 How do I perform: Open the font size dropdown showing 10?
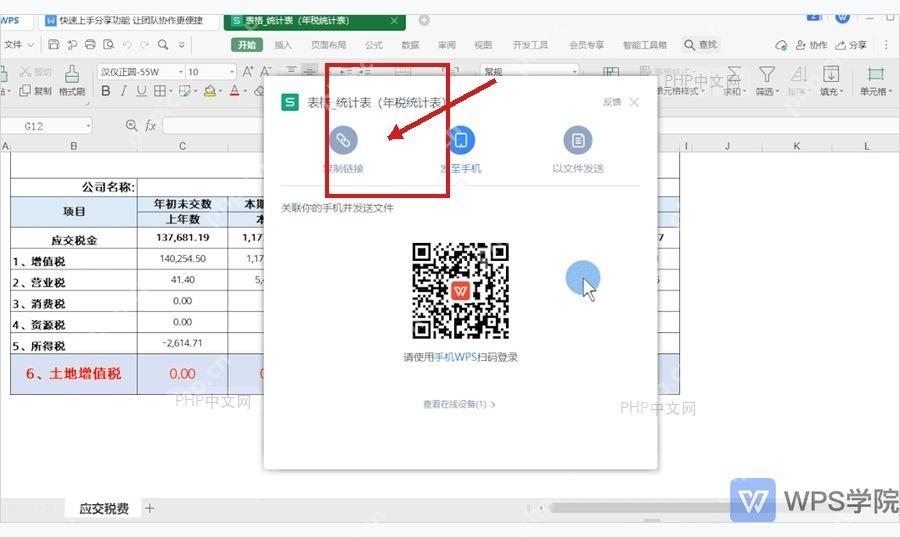coord(232,72)
